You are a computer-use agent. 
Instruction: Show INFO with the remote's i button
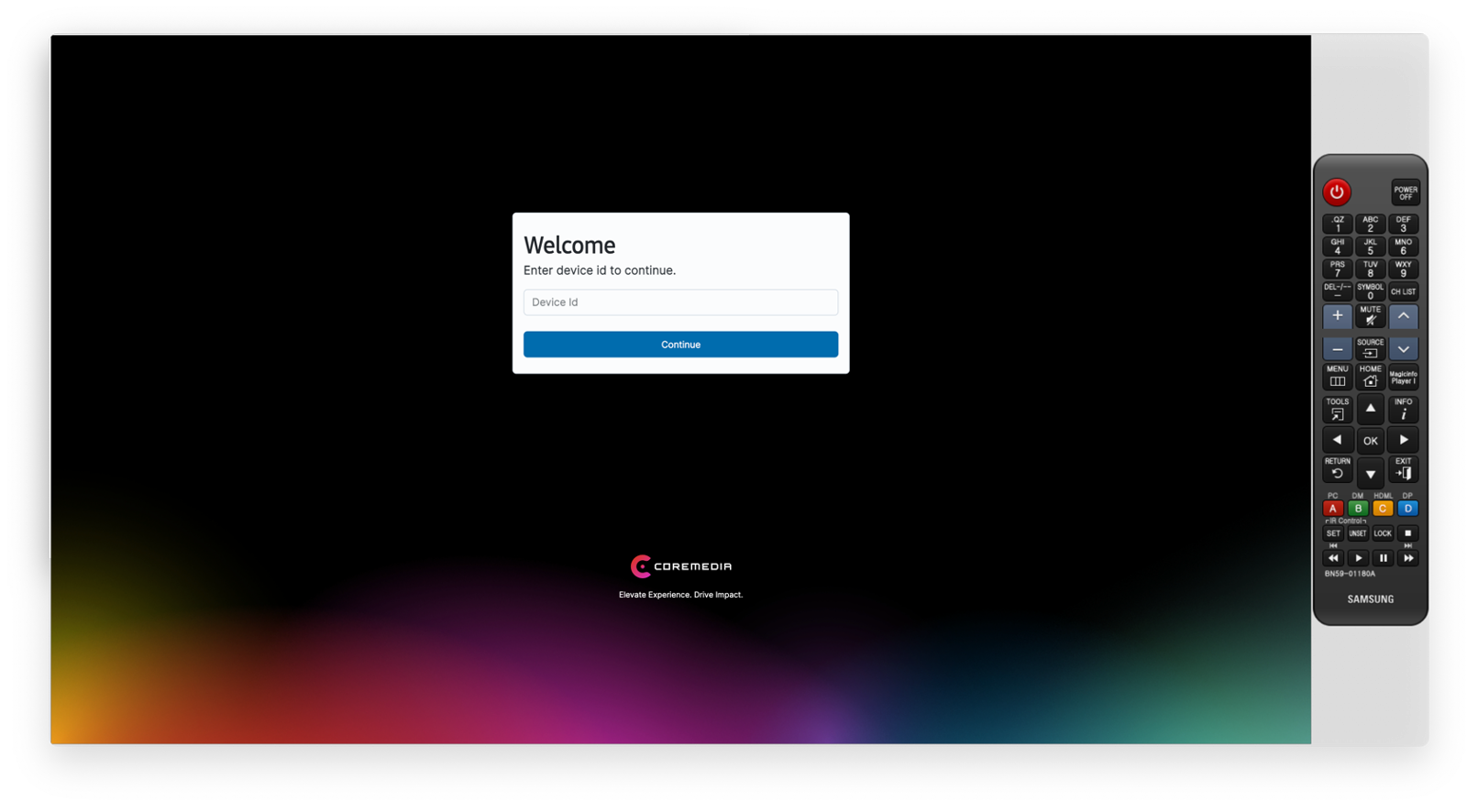(x=1403, y=409)
